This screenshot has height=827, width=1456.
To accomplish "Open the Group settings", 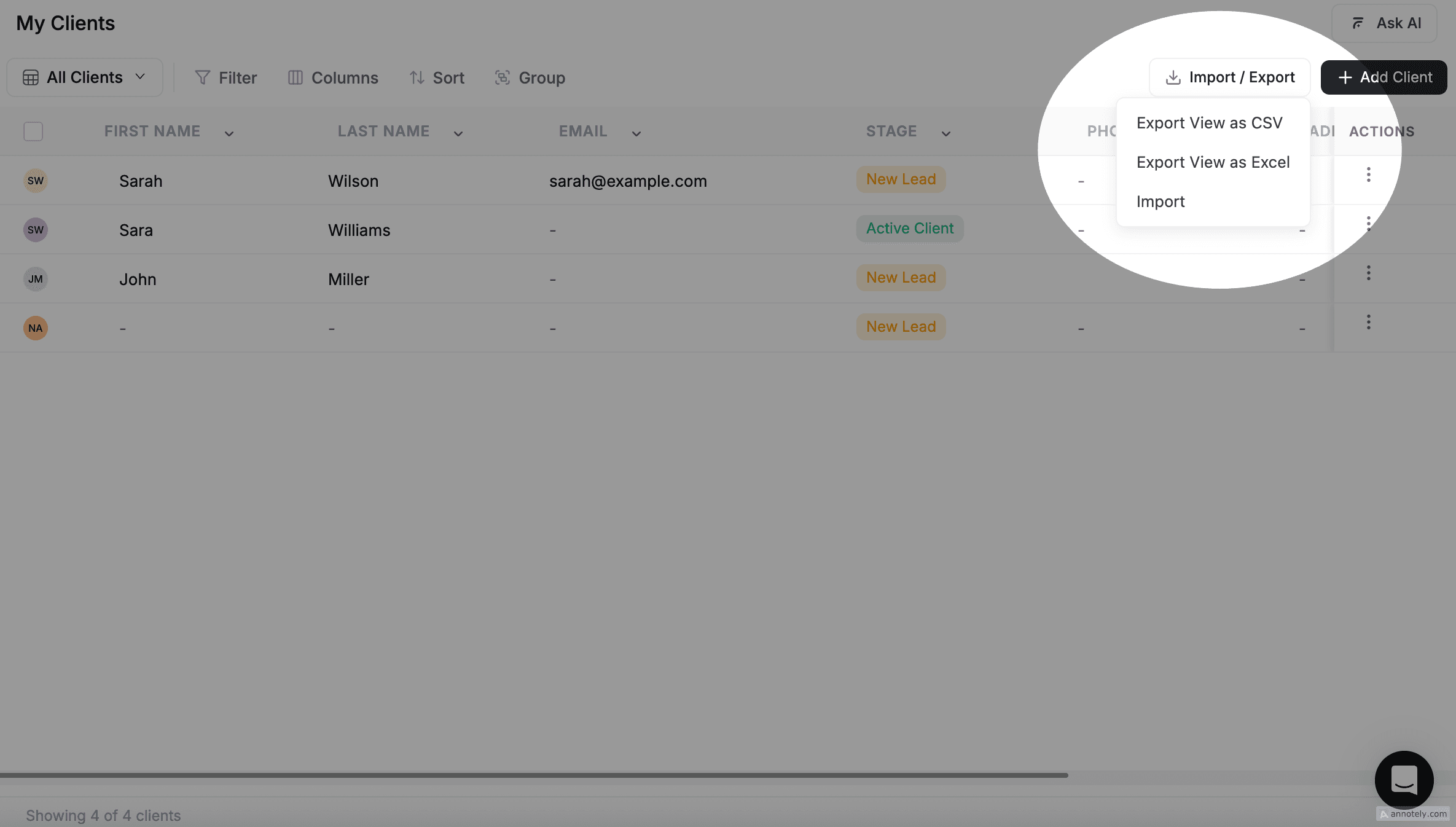I will (x=530, y=77).
